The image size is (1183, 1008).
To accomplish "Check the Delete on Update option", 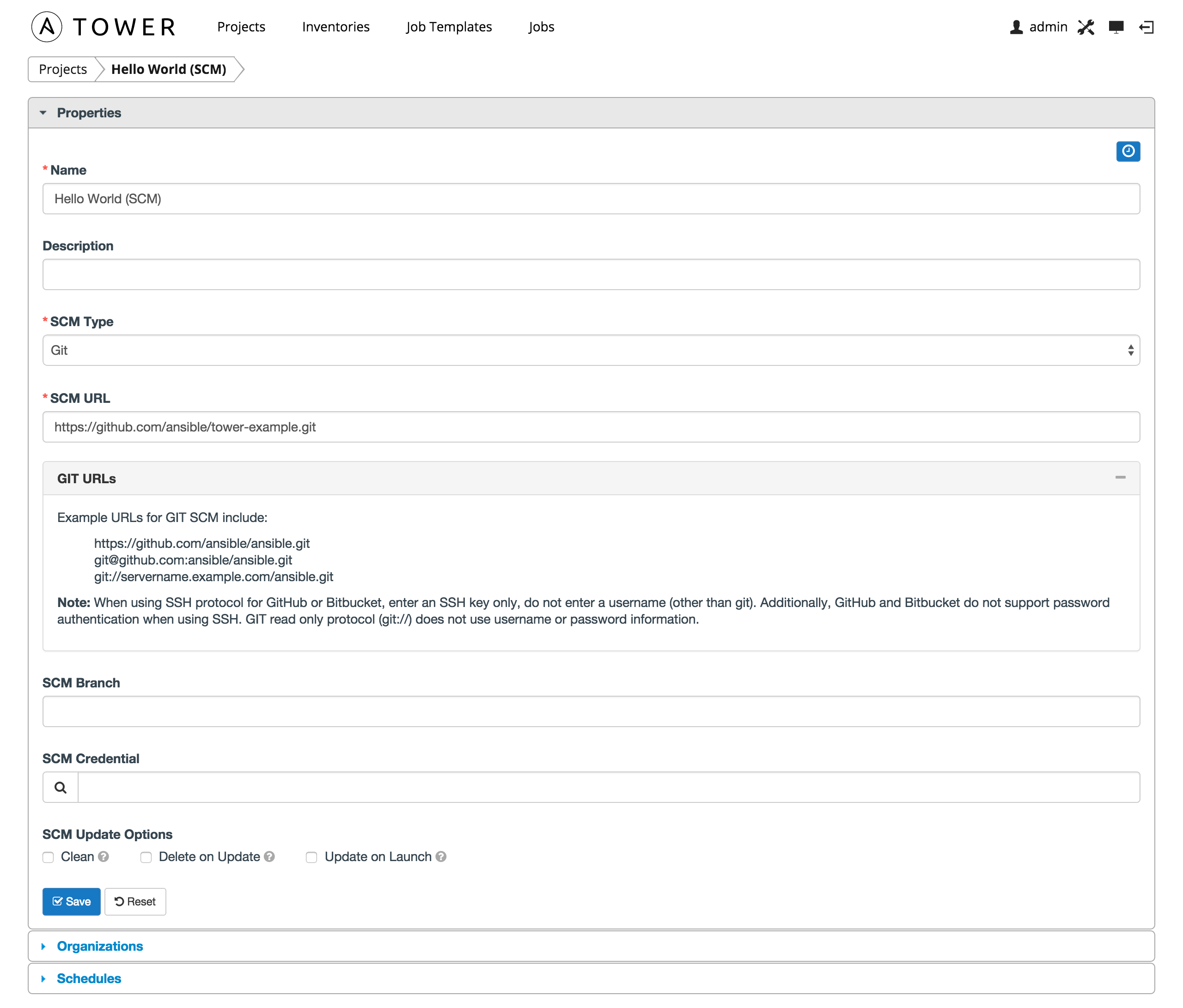I will point(146,857).
